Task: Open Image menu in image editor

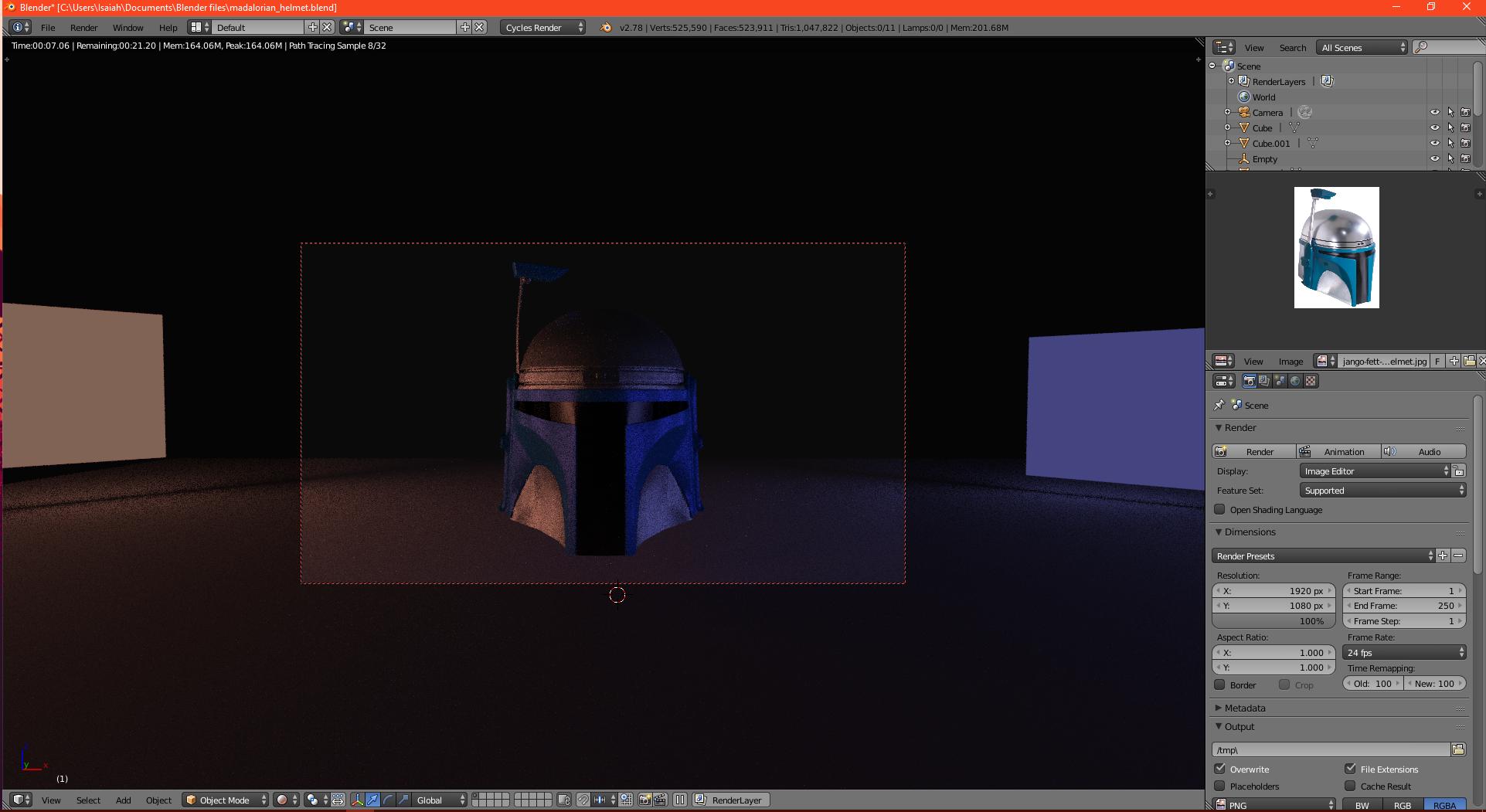Action: (x=1290, y=361)
